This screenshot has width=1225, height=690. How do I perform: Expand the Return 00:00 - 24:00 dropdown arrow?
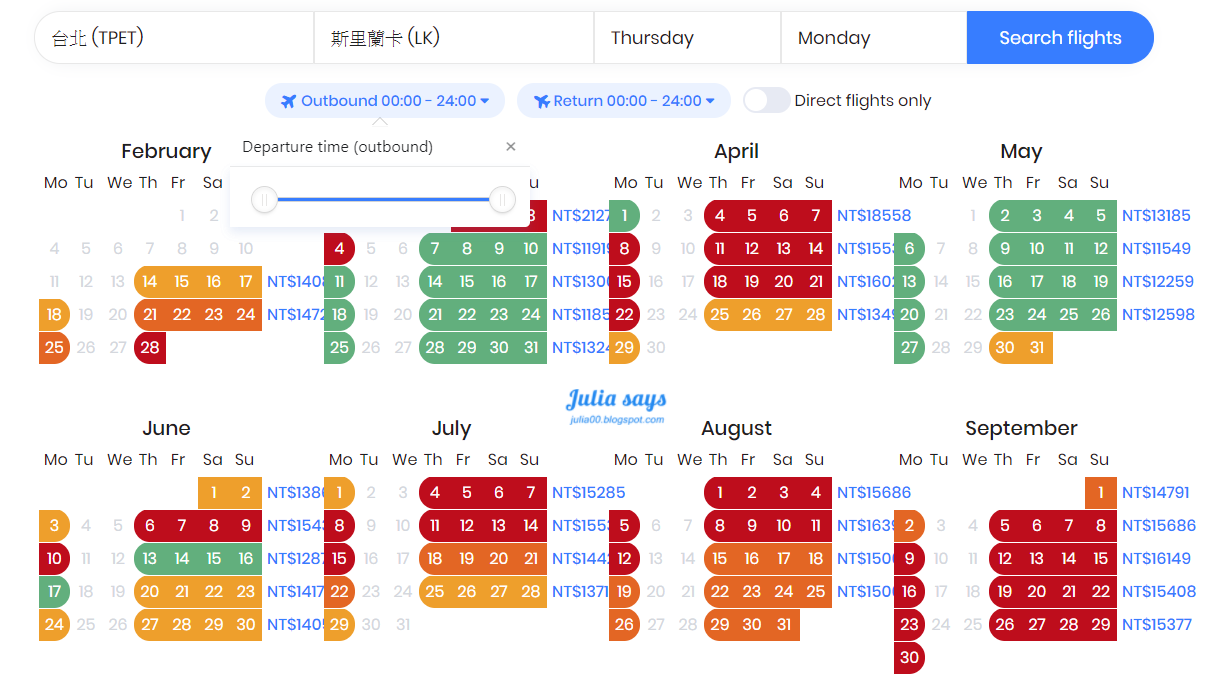pyautogui.click(x=710, y=101)
